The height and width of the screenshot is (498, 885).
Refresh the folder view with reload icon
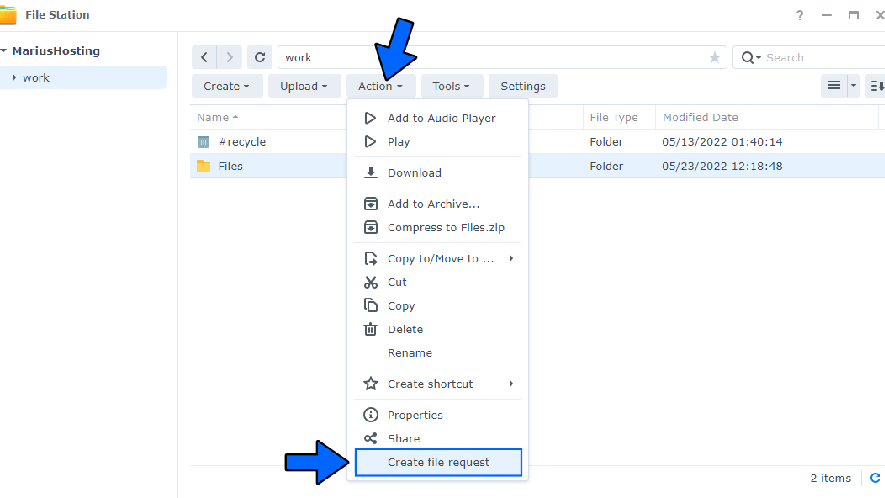coord(260,57)
